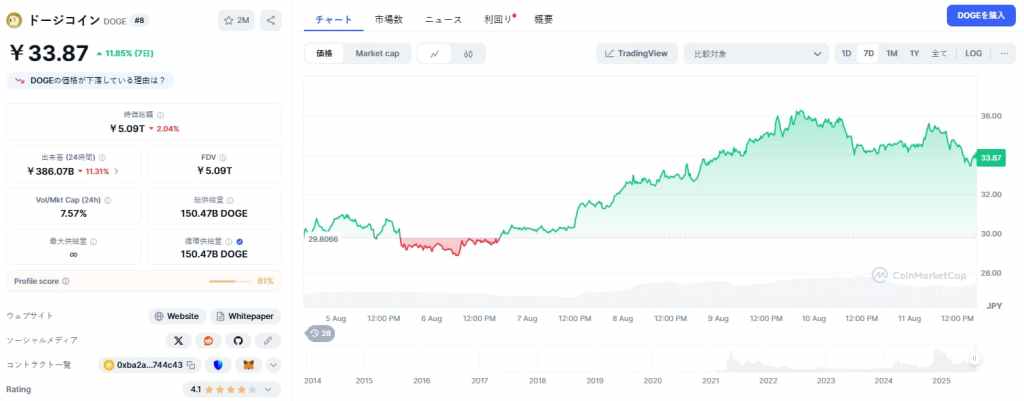Open info icon next to Vol/Mkt Cap (24h)
This screenshot has width=1024, height=401.
[x=108, y=200]
